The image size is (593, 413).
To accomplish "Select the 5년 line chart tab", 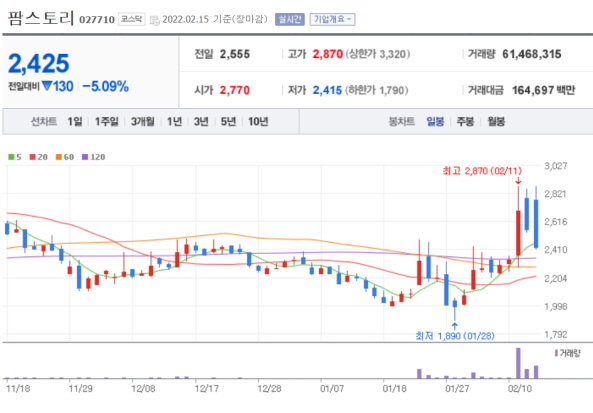I will [x=228, y=121].
